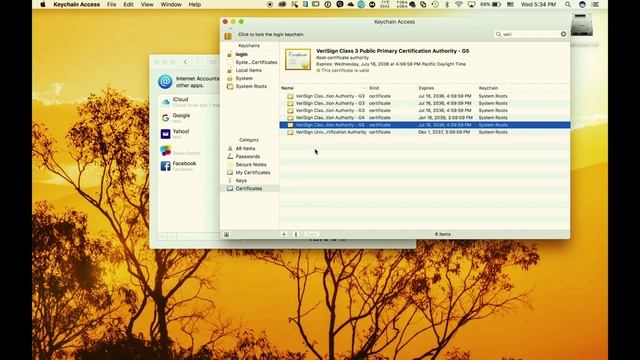This screenshot has height=360, width=640.
Task: Sort the list by Name column
Action: 323,88
